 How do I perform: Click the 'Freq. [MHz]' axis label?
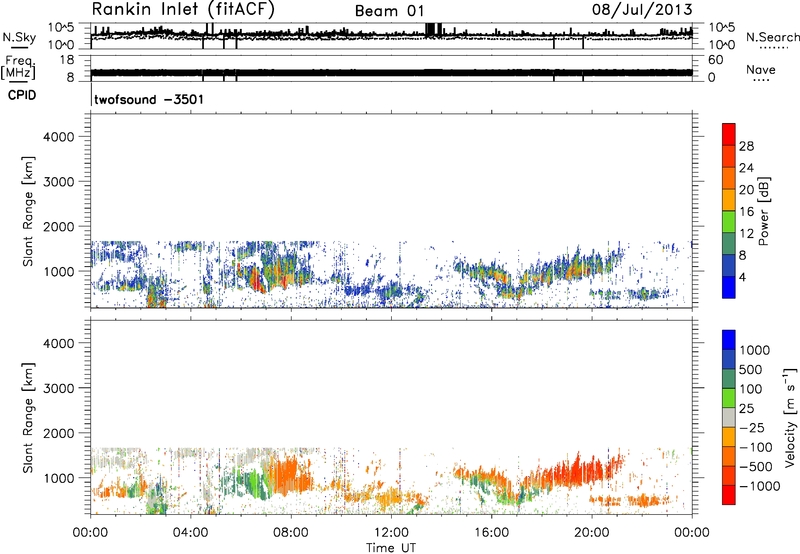click(x=18, y=68)
